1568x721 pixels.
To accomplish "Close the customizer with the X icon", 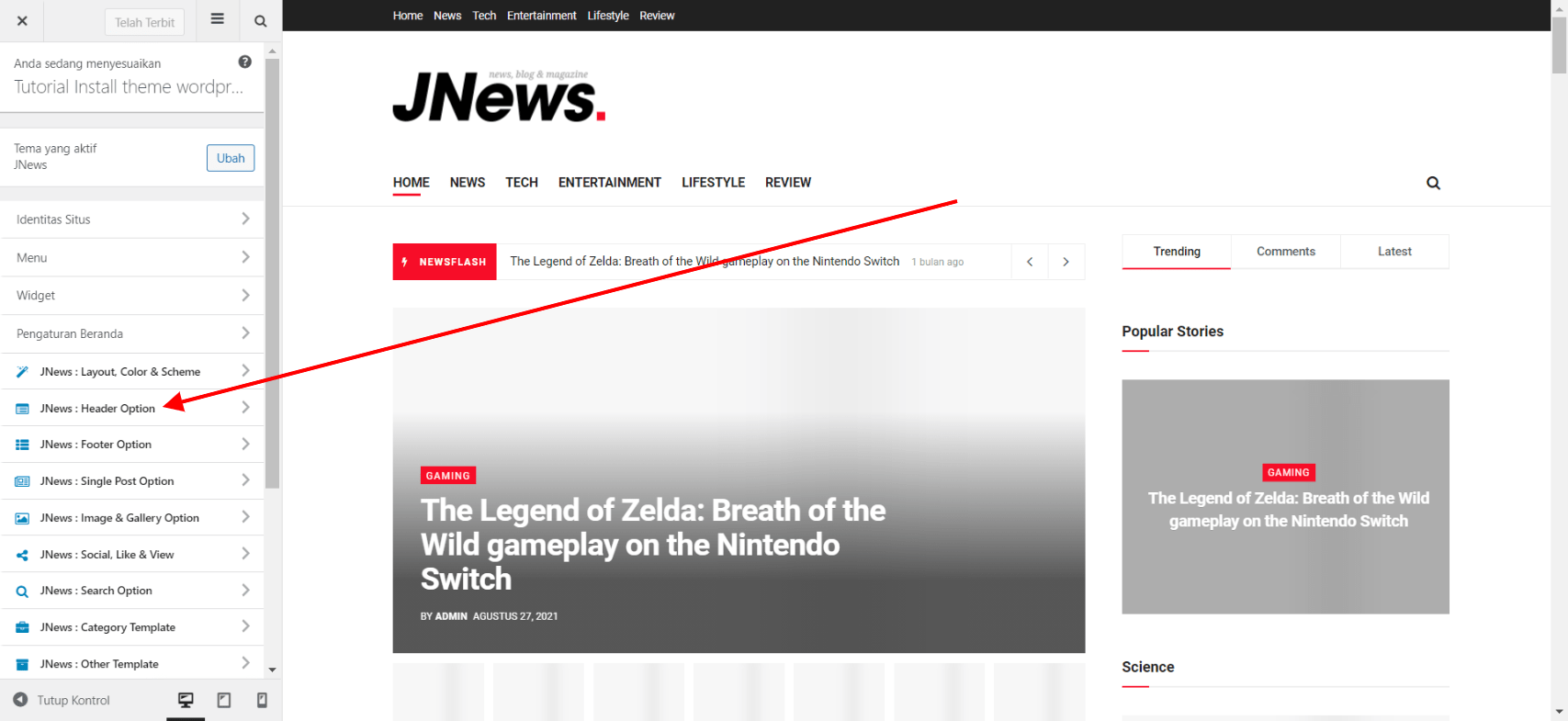I will pyautogui.click(x=22, y=21).
